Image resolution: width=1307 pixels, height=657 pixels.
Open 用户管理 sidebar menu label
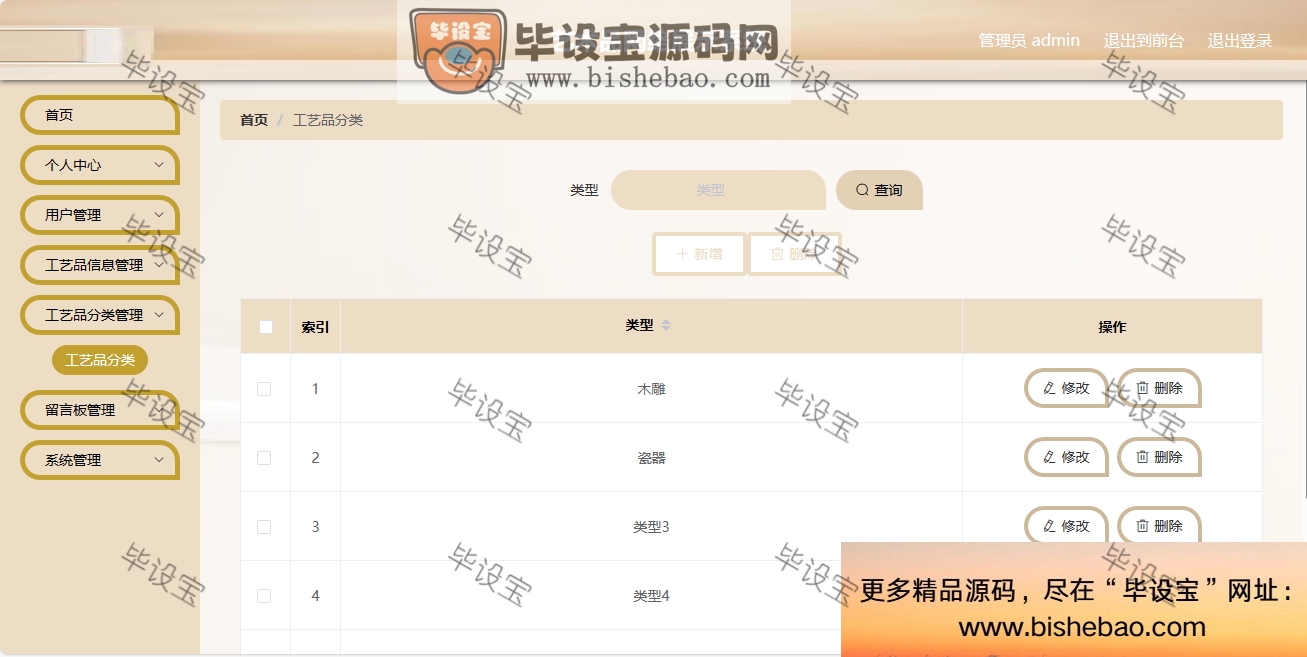click(73, 215)
